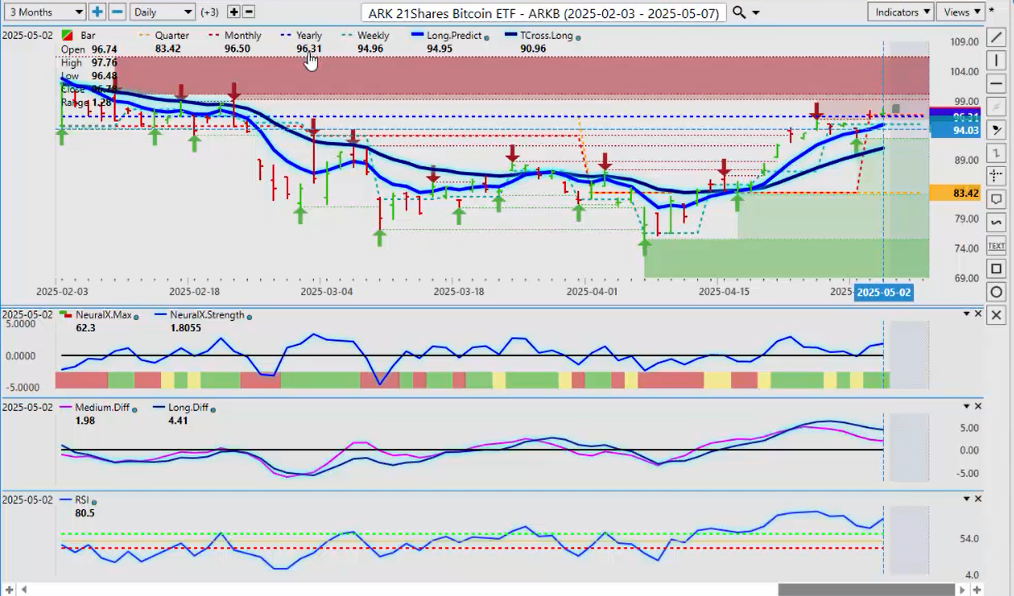This screenshot has height=596, width=1014.
Task: Click the Weekly legend label
Action: (x=373, y=36)
